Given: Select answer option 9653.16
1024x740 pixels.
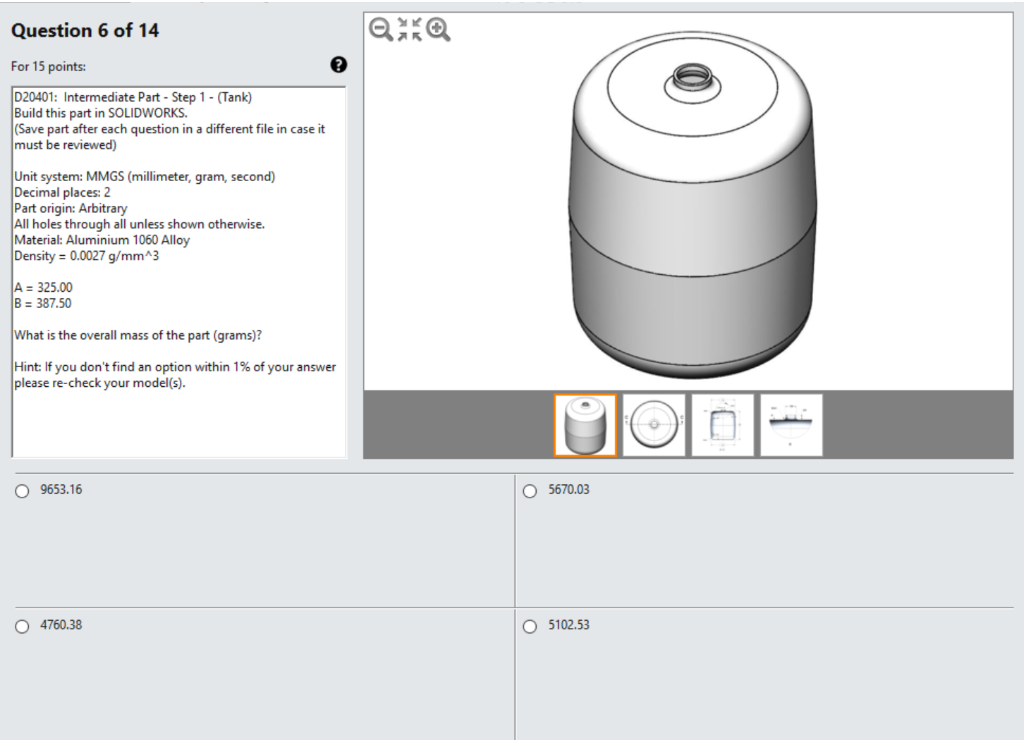Looking at the screenshot, I should point(22,491).
